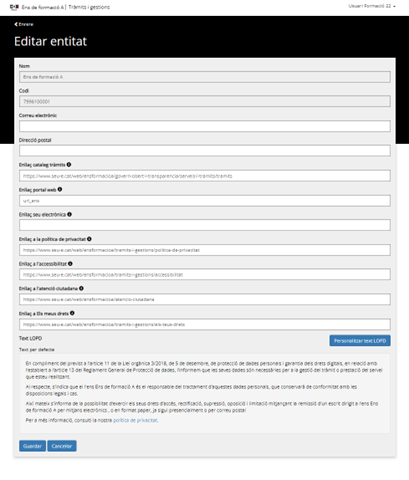Focus the Direcció postal input field
The height and width of the screenshot is (480, 409).
pyautogui.click(x=205, y=151)
